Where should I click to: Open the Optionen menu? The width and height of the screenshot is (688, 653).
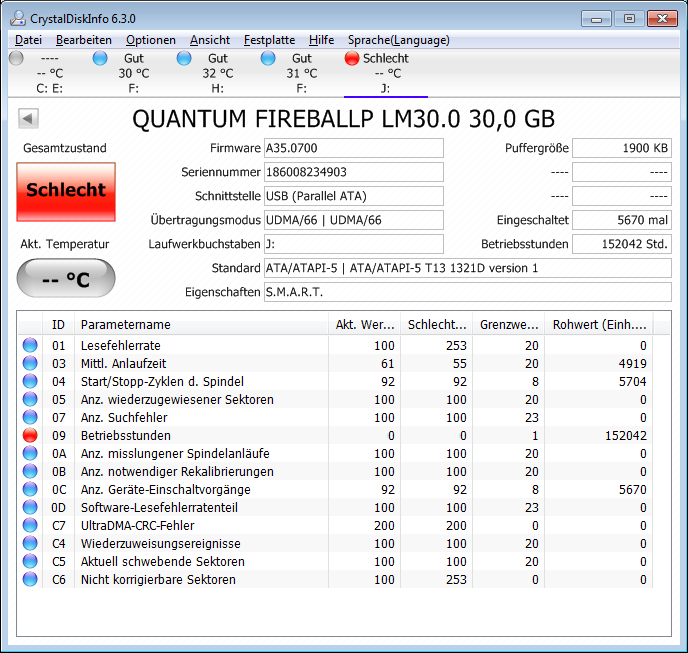[150, 40]
